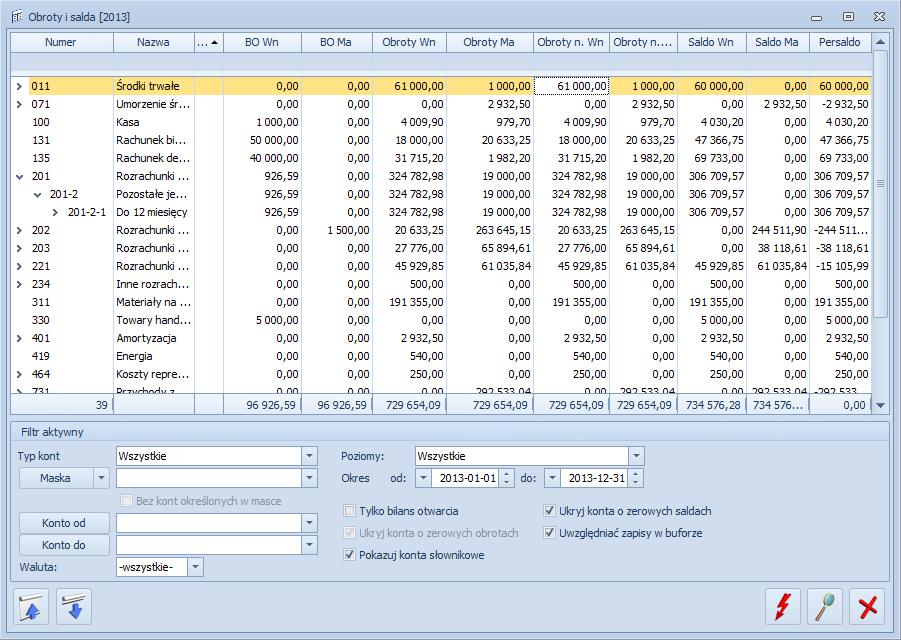Open the Okres do date type dropdown
Screen dimensions: 901x640
click(552, 478)
